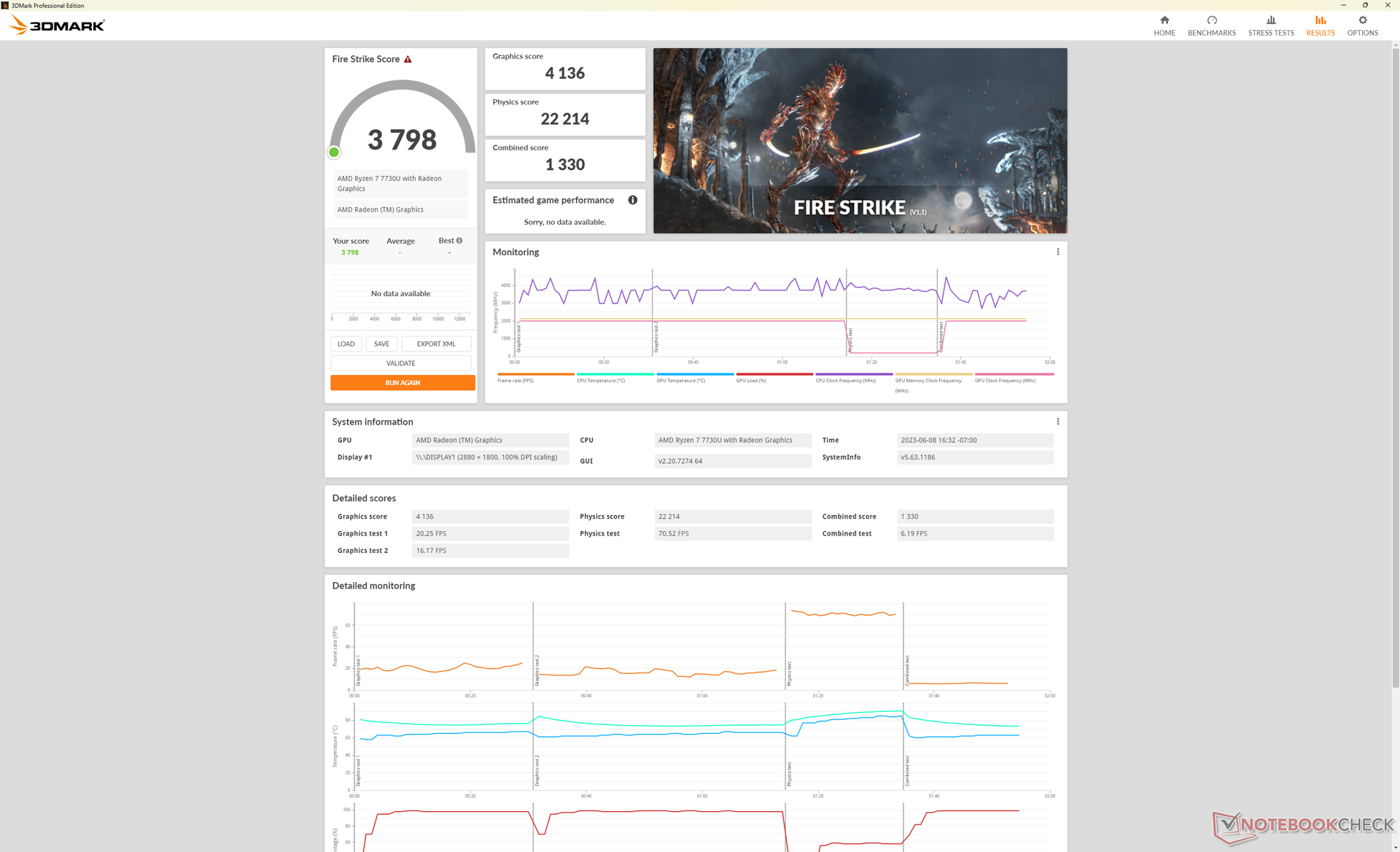Toggle the GPU Load (%) legend entry

[751, 380]
